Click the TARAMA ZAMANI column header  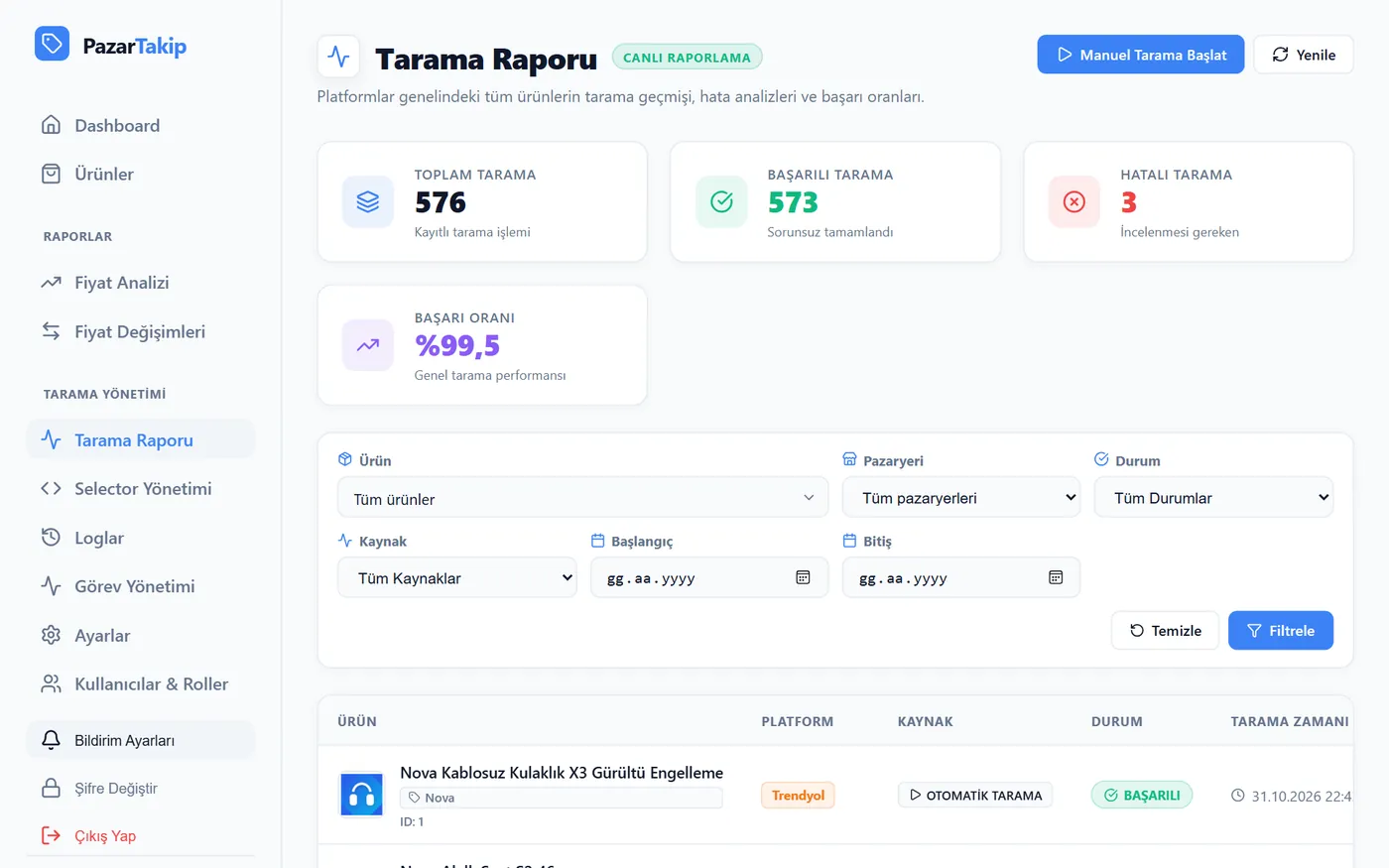point(1290,721)
